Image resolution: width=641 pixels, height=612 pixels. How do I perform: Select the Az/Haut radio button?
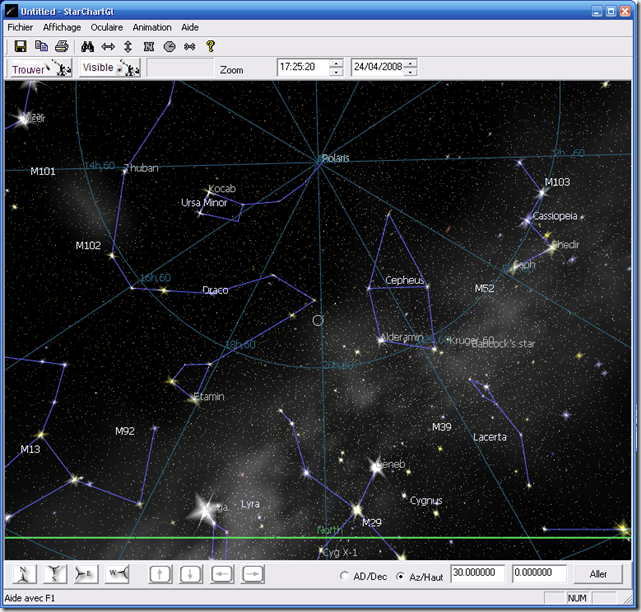pos(401,576)
